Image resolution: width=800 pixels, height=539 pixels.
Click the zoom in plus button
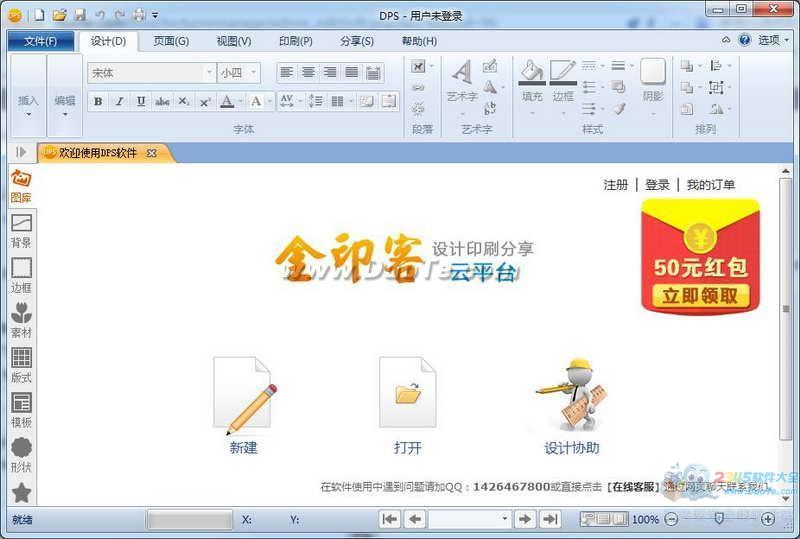[768, 519]
